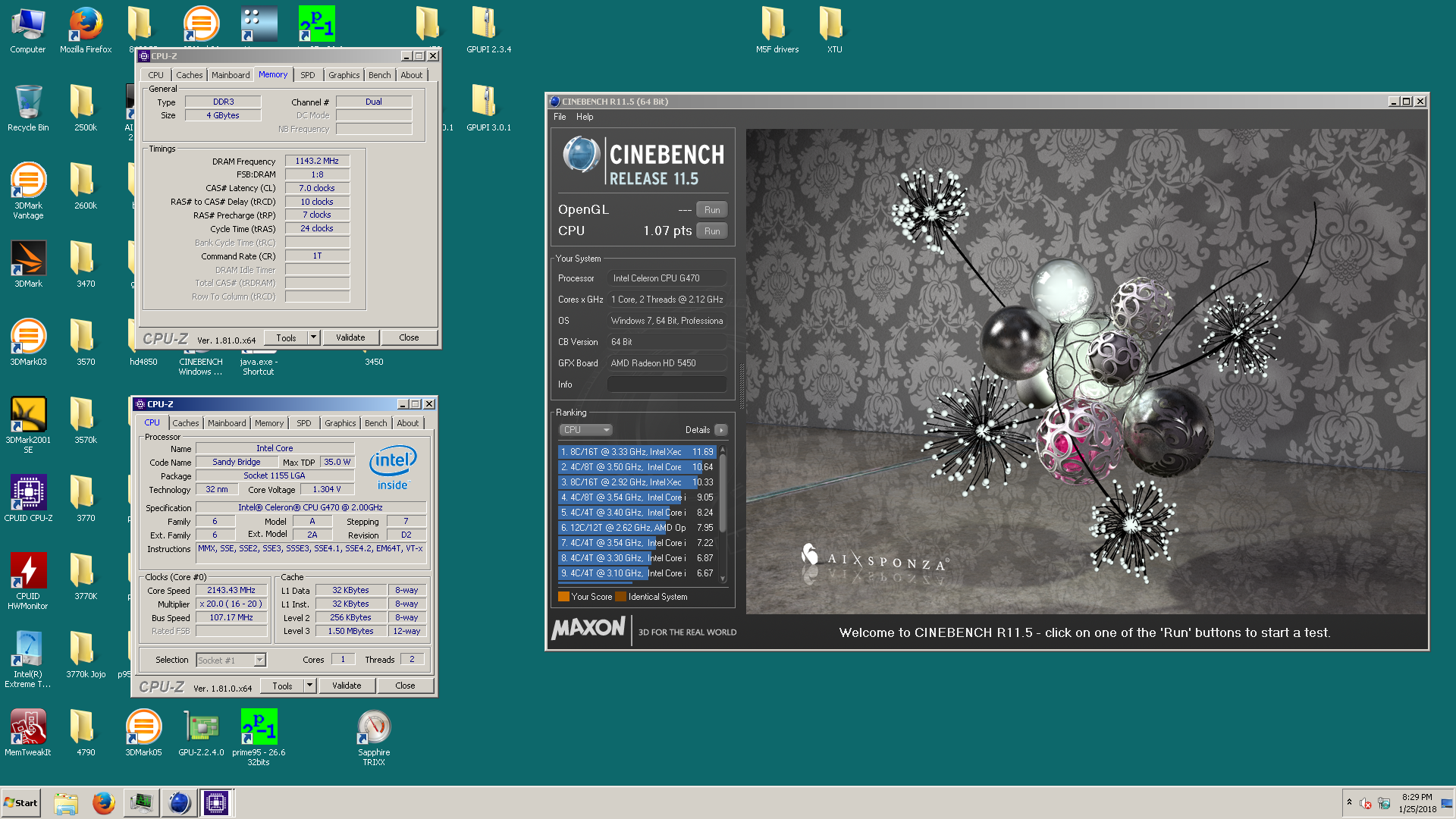This screenshot has height=819, width=1456.
Task: Click the clock in the system tray
Action: [x=1417, y=803]
